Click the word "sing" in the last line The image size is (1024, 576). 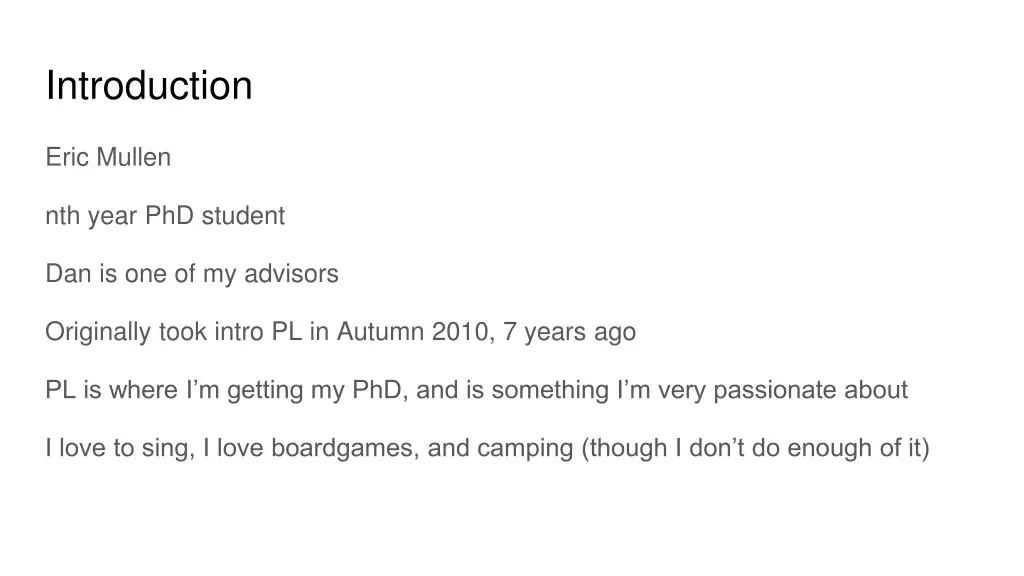[x=165, y=448]
